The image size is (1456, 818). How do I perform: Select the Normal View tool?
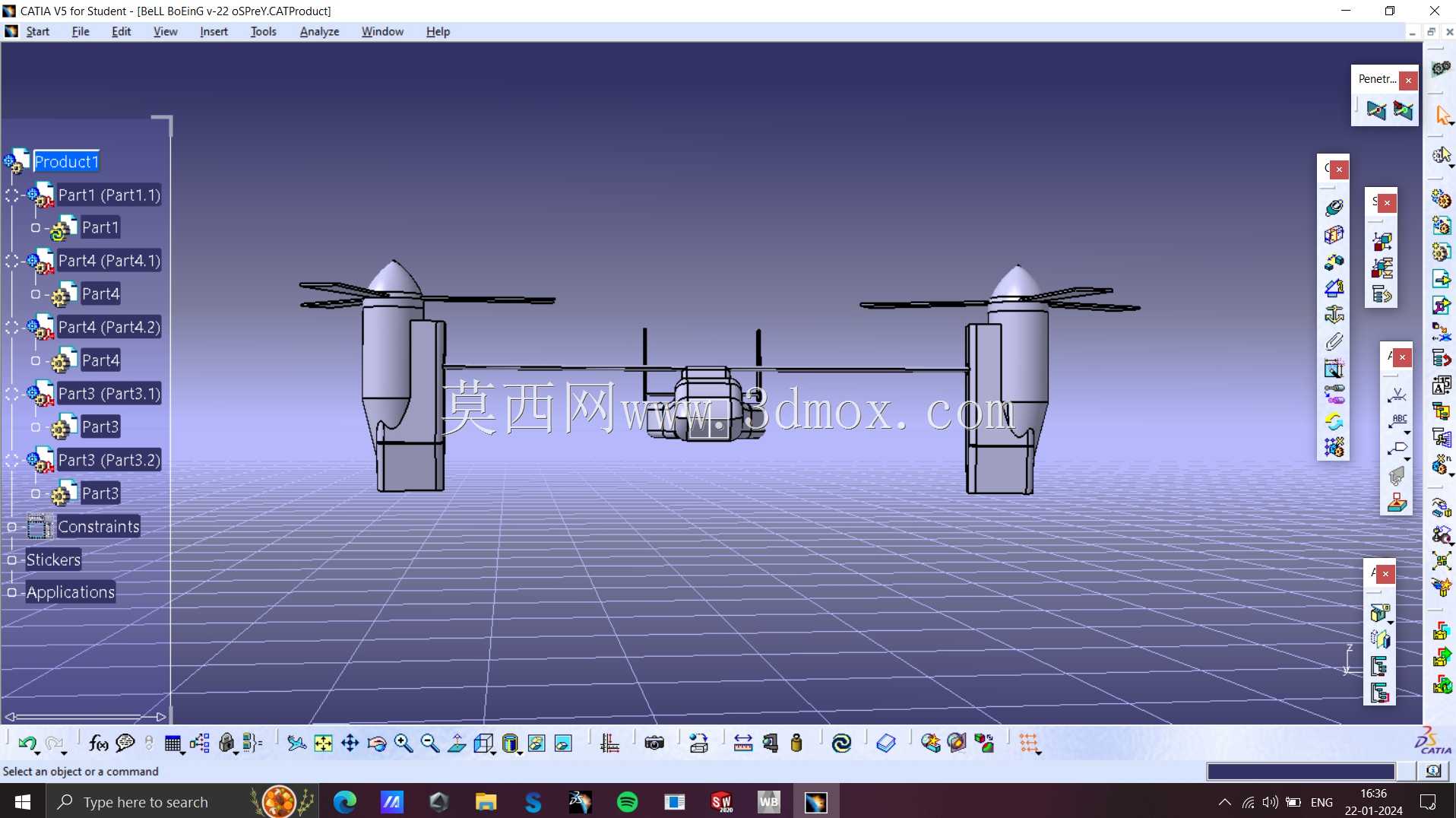click(456, 743)
